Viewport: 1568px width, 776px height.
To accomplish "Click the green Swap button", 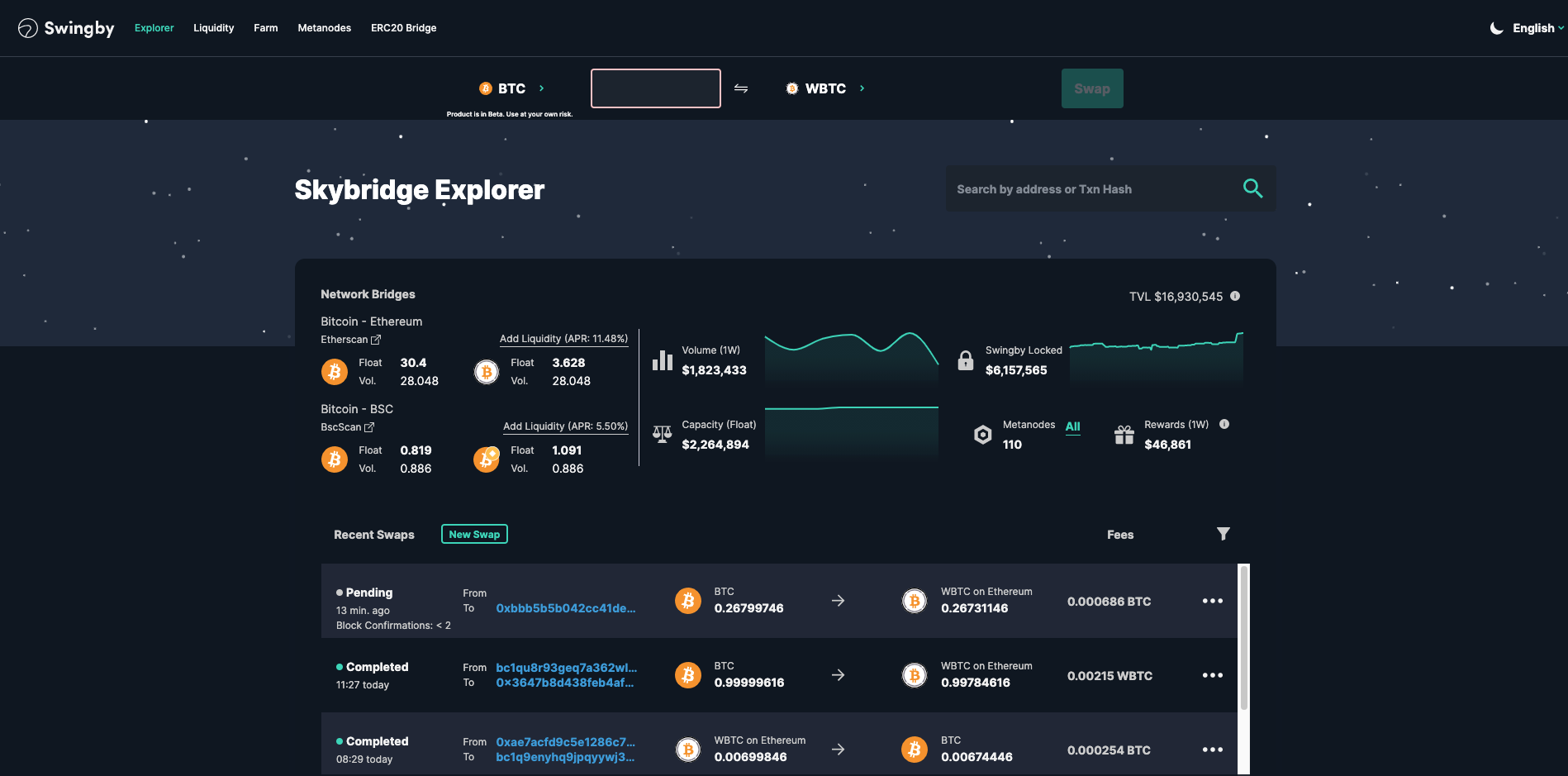I will click(x=1092, y=88).
